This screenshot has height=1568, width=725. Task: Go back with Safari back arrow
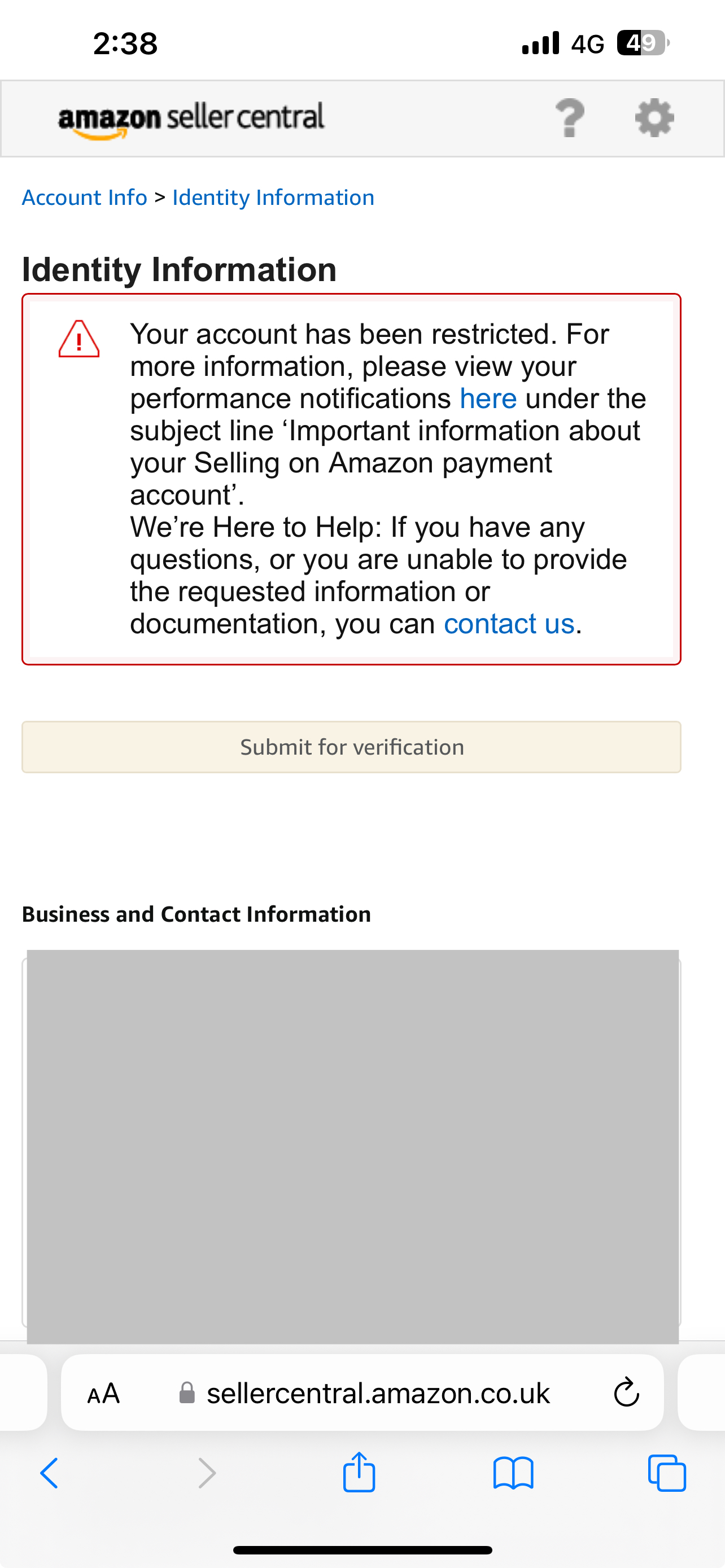pos(49,1474)
